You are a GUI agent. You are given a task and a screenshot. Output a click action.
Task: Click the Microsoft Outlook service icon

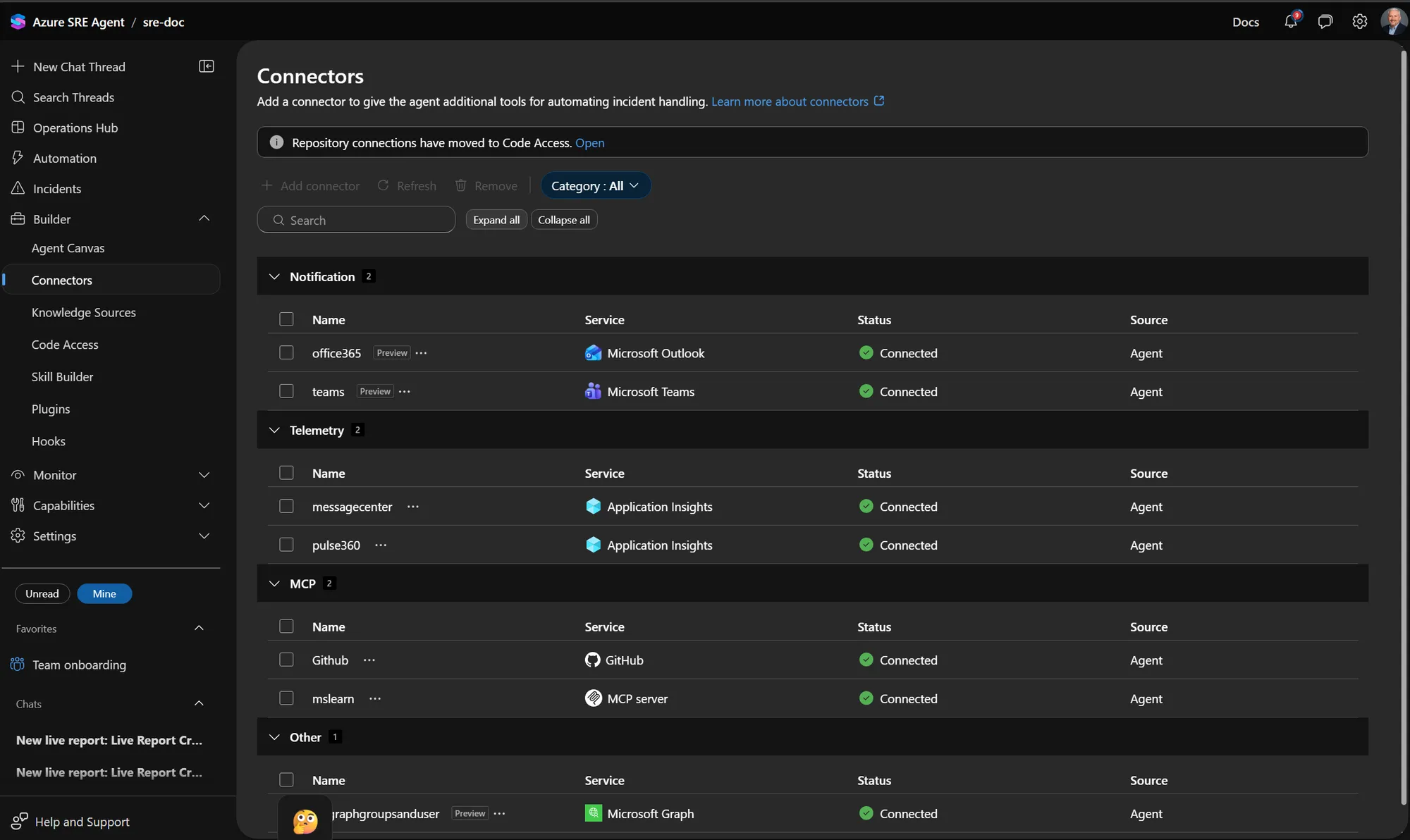[x=593, y=353]
